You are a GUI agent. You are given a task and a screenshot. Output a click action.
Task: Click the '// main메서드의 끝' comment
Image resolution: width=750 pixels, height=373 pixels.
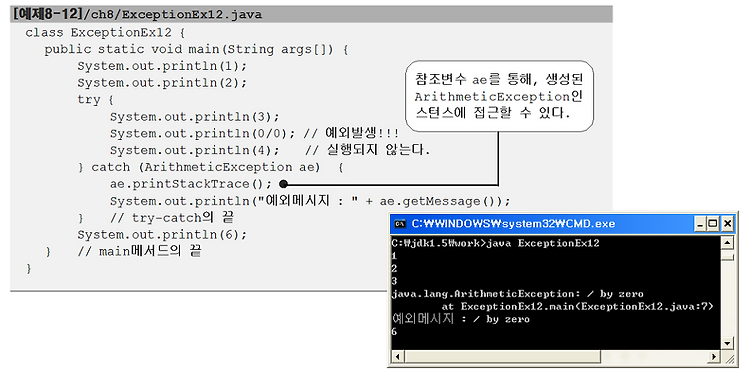tap(139, 251)
